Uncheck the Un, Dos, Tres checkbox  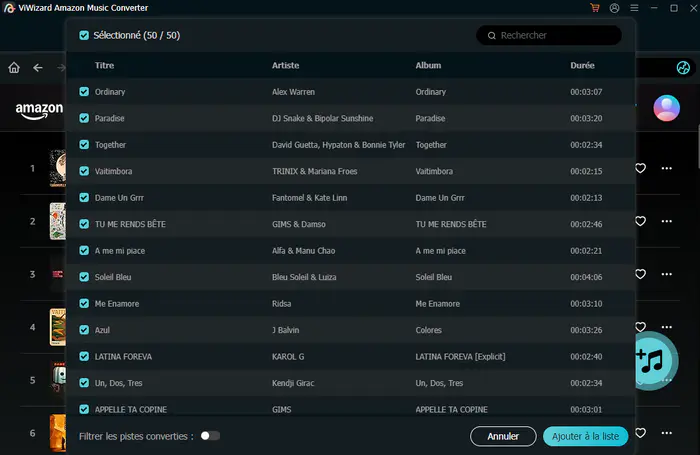click(x=84, y=383)
